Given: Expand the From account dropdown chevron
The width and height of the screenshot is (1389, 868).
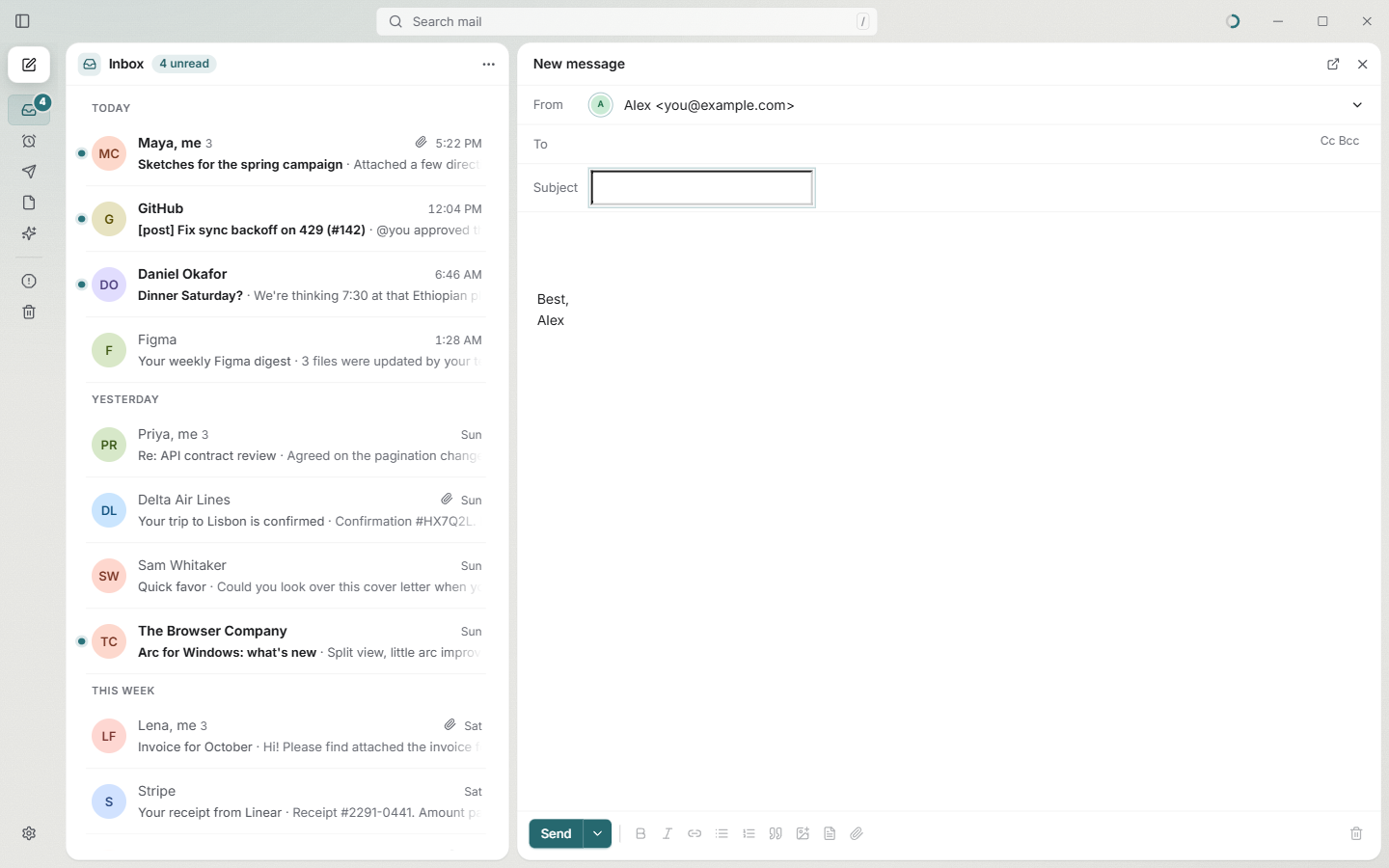Looking at the screenshot, I should click(x=1357, y=105).
